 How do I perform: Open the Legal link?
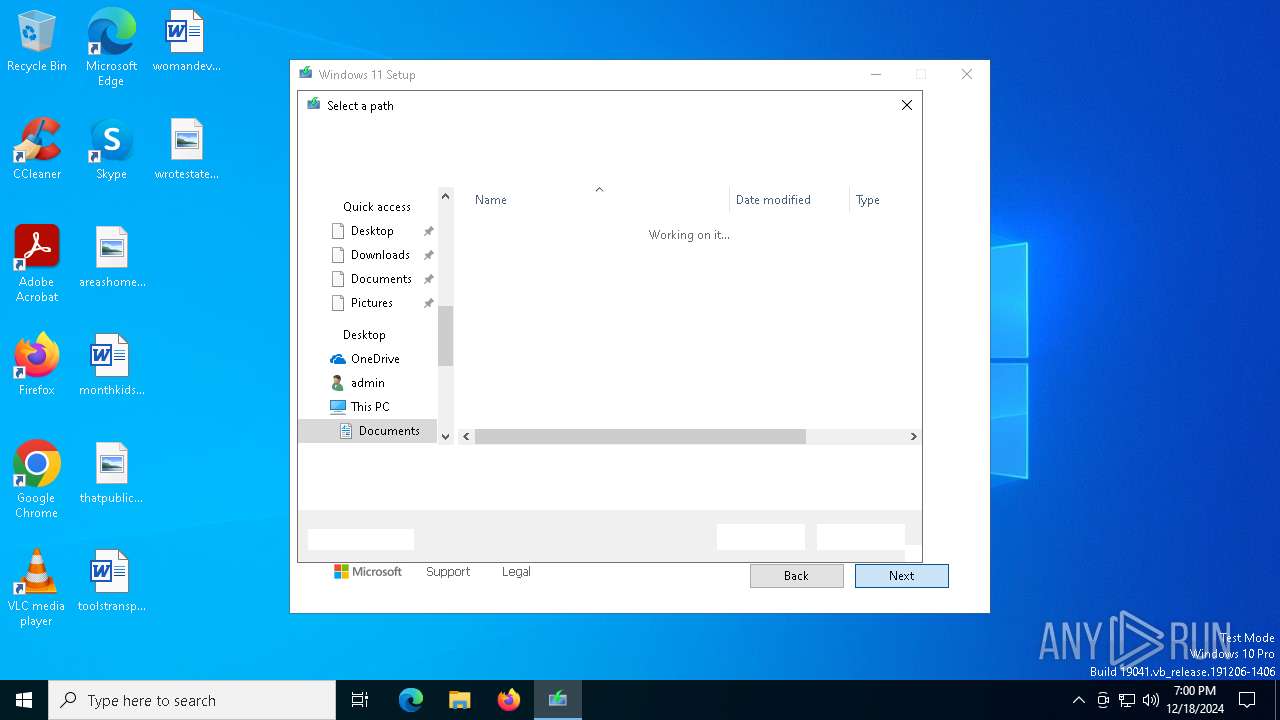tap(516, 572)
